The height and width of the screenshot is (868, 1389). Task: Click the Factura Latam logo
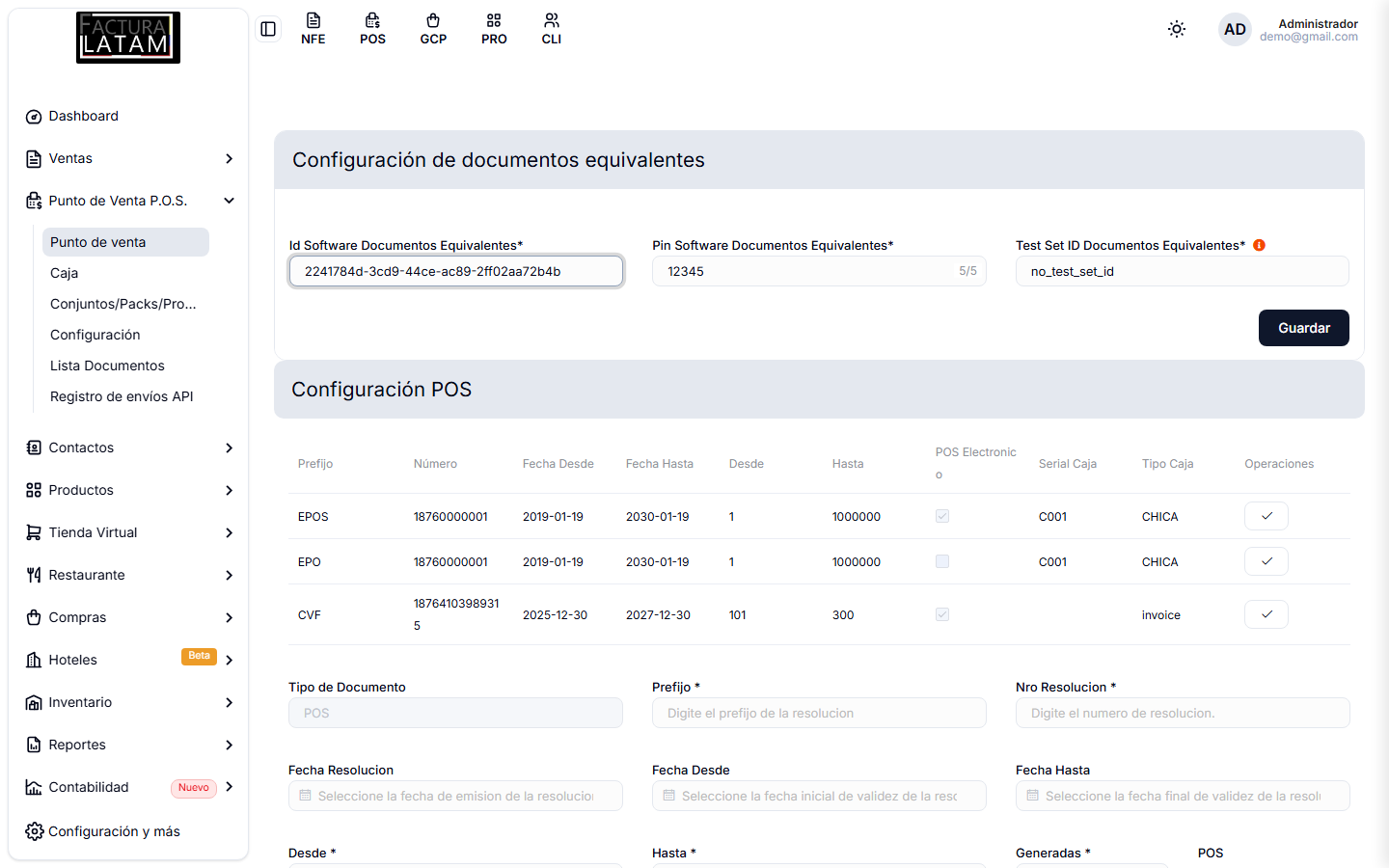pos(128,38)
